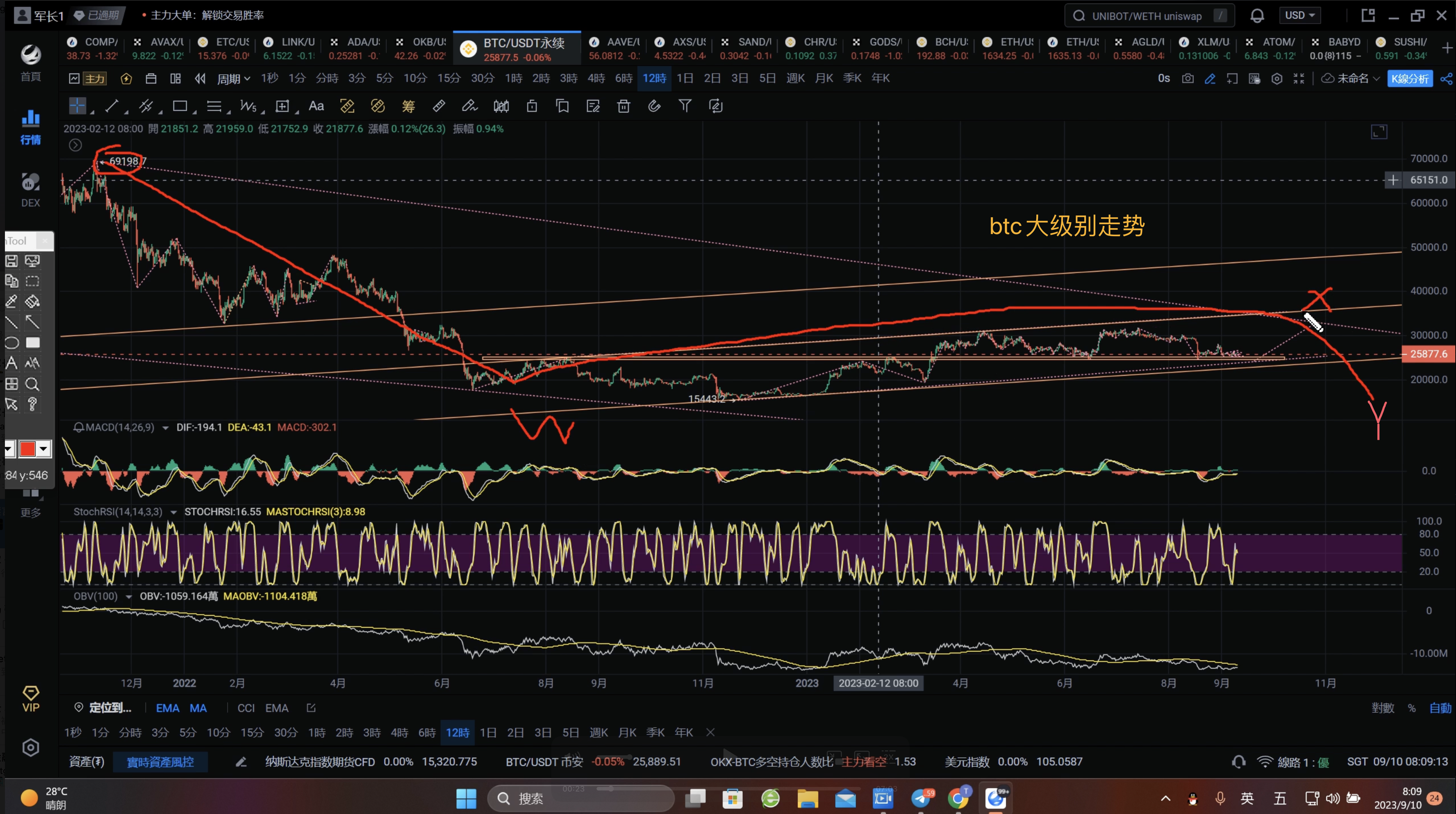Viewport: 1456px width, 814px height.
Task: Click the K線分析 button
Action: click(1410, 79)
